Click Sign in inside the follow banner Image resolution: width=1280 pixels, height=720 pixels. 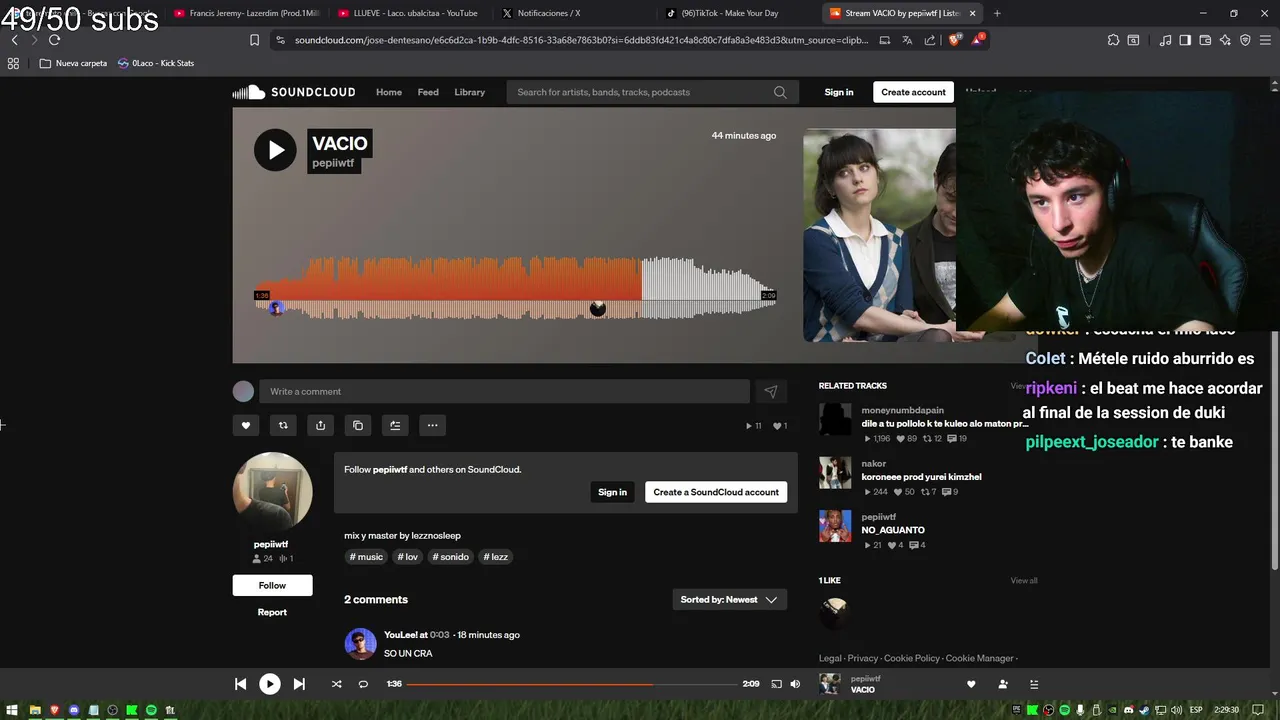[612, 492]
